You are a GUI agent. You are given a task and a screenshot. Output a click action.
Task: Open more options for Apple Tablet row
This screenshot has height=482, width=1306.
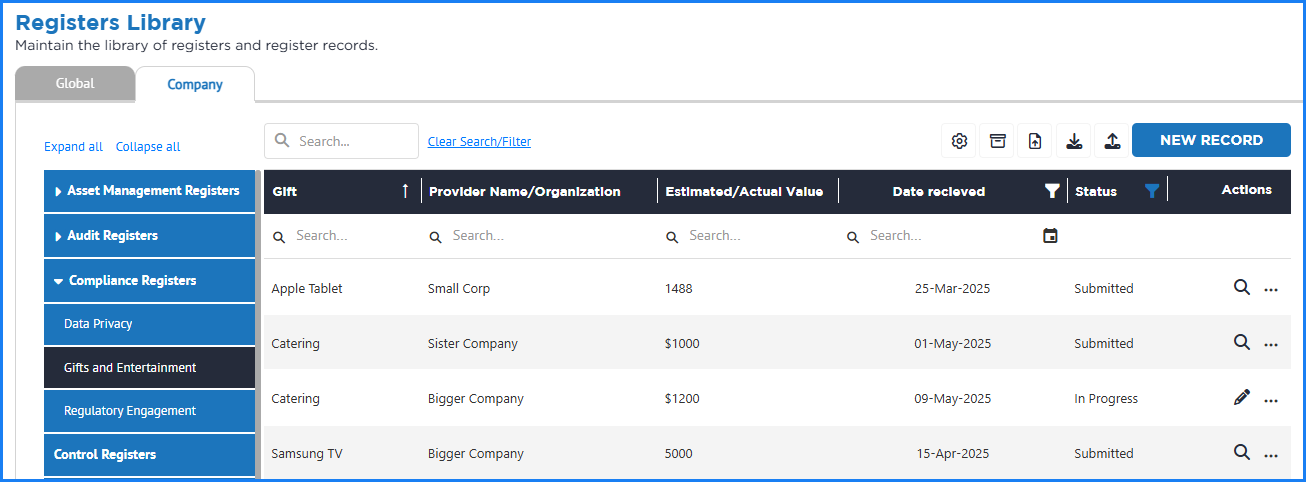click(1271, 290)
